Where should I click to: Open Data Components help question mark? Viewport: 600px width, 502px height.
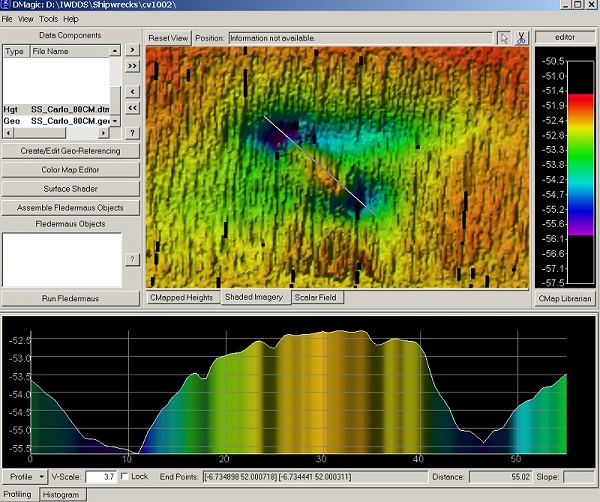tap(132, 133)
